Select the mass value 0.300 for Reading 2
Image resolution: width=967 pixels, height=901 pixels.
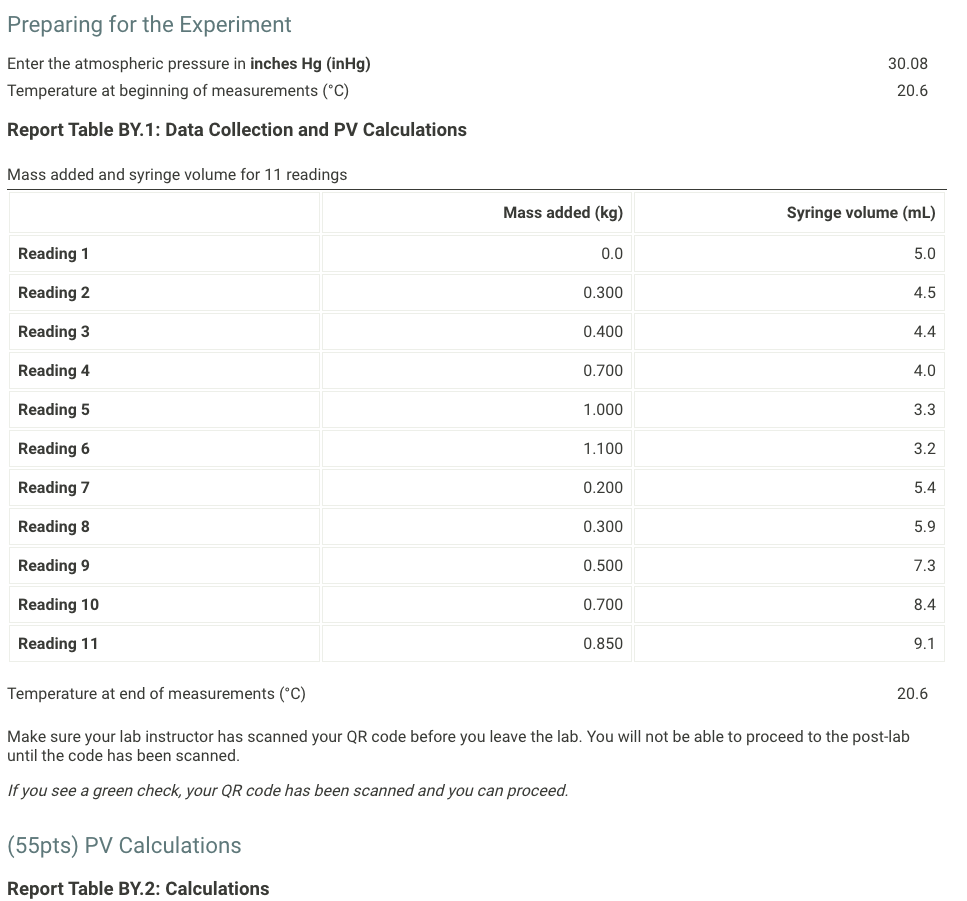604,292
